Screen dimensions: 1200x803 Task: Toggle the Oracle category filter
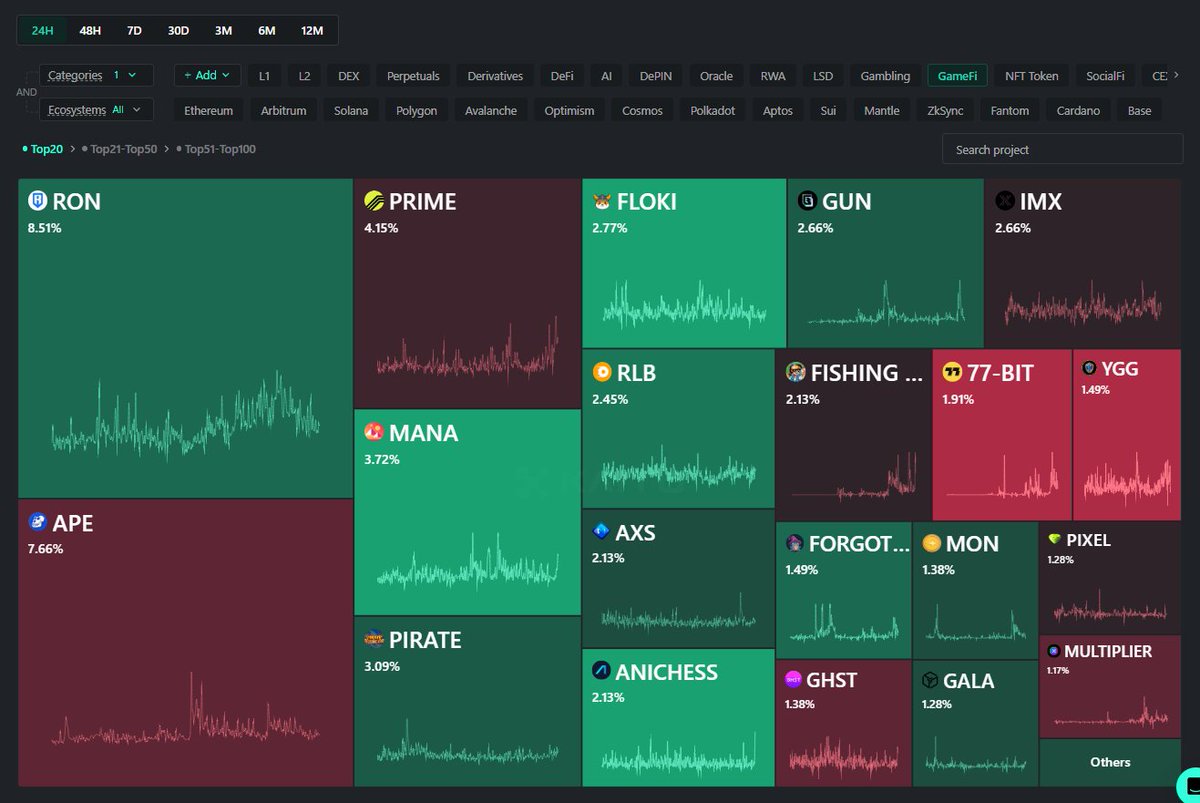(x=716, y=76)
